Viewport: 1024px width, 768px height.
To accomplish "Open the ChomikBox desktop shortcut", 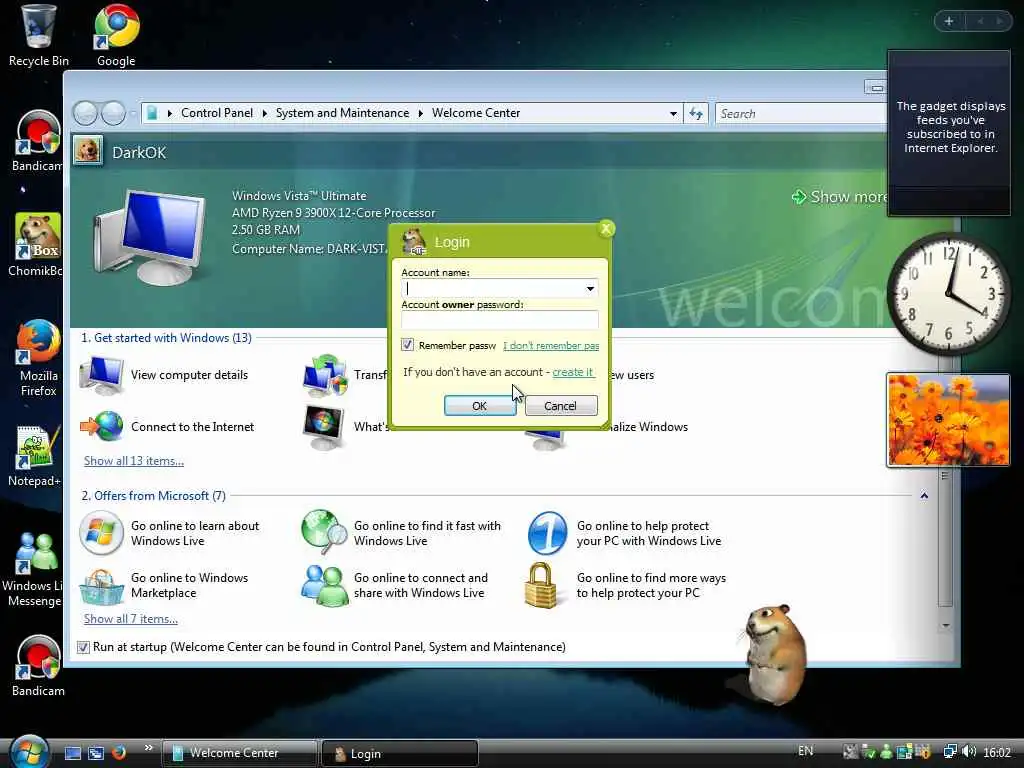I will pos(37,245).
